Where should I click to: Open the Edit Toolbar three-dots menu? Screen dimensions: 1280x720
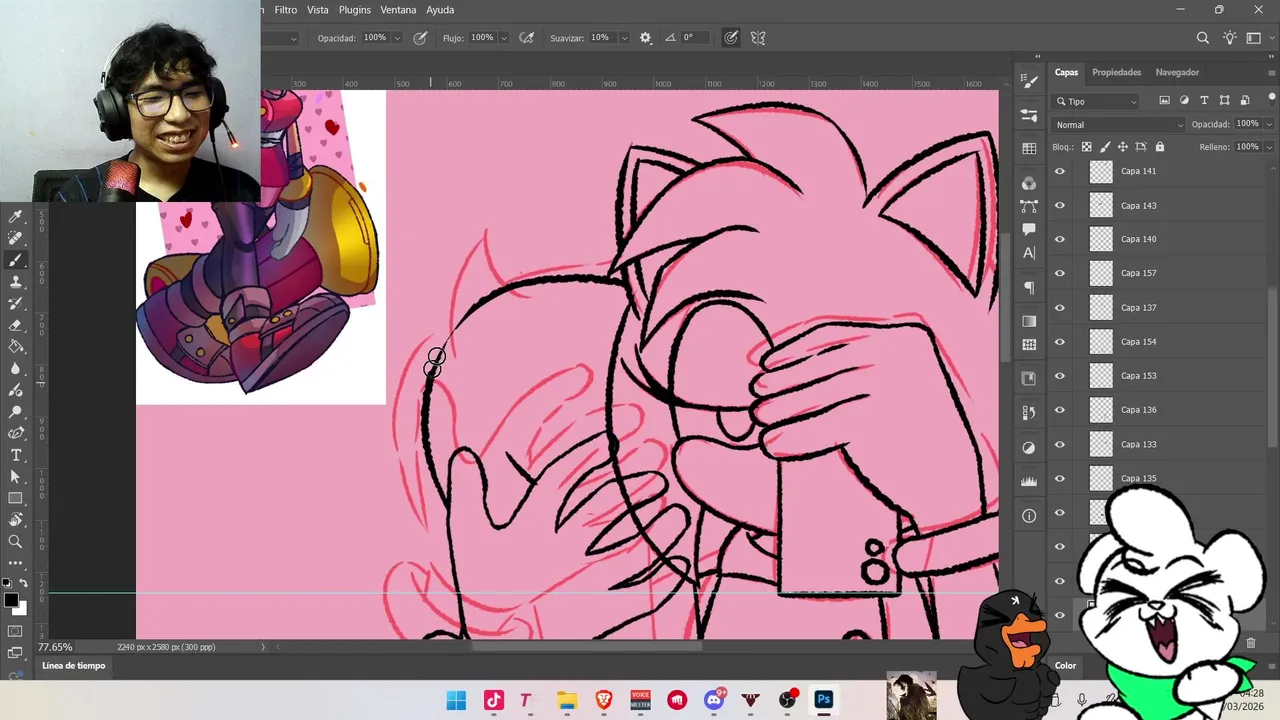(x=15, y=563)
